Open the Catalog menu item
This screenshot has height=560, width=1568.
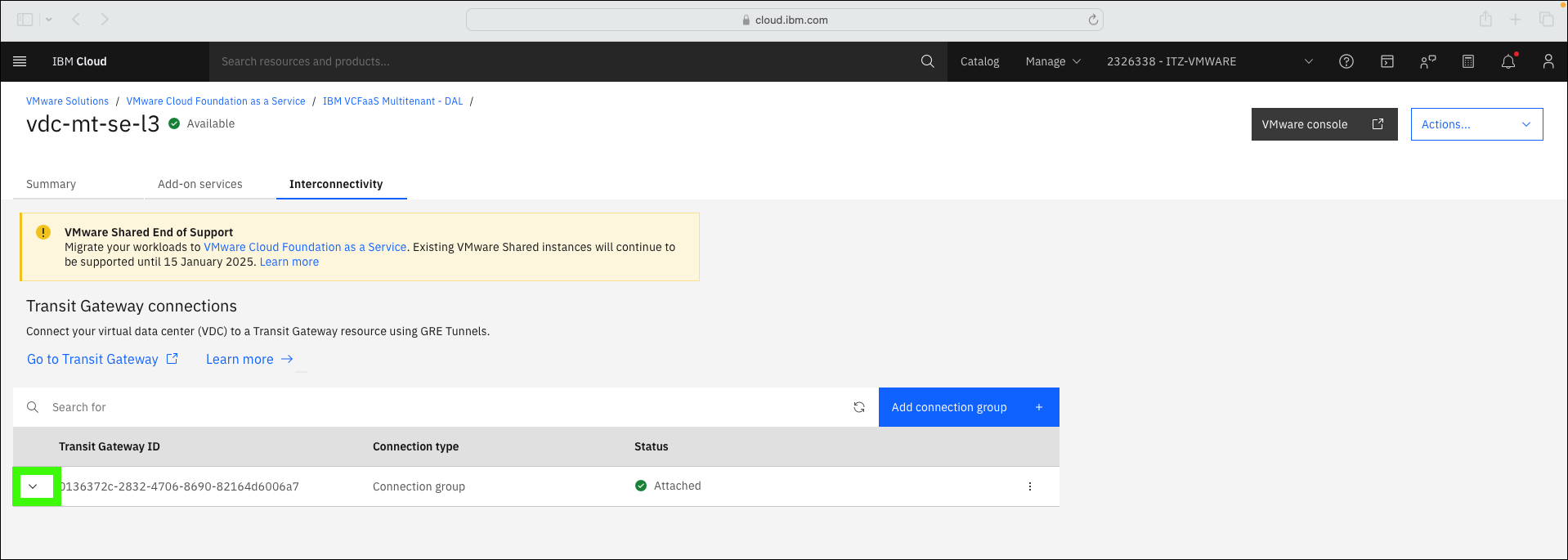pyautogui.click(x=979, y=61)
